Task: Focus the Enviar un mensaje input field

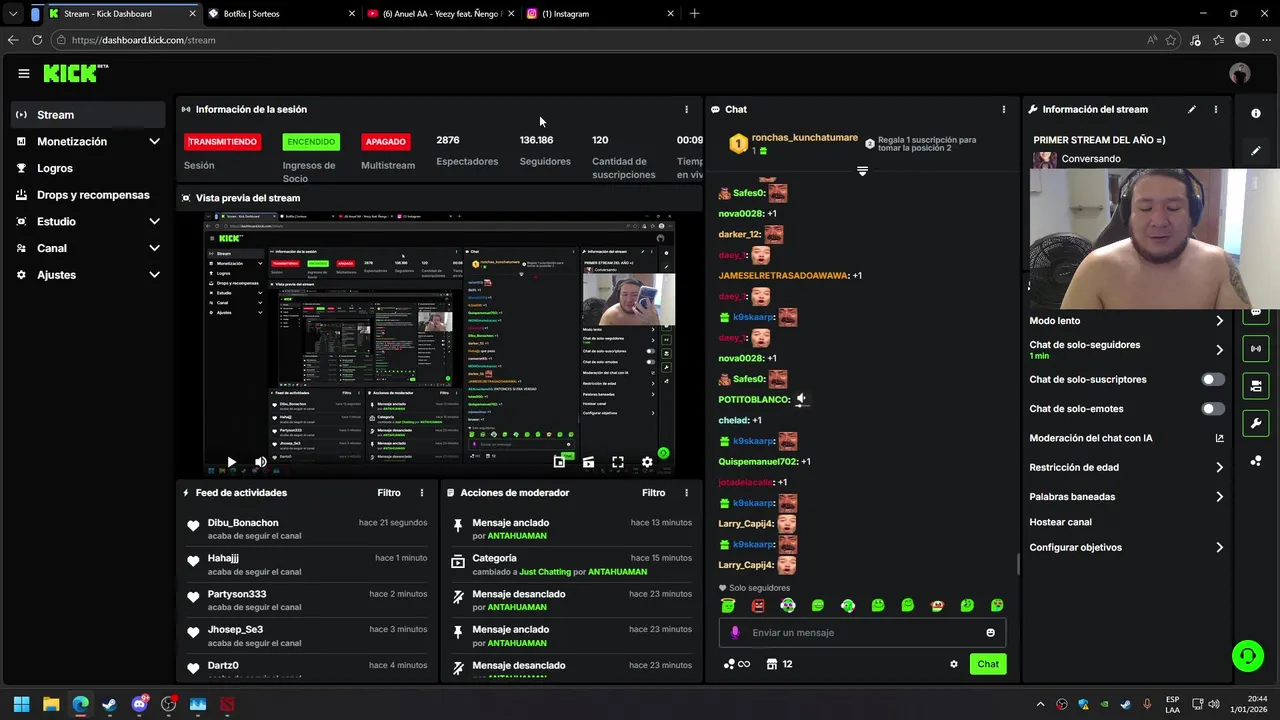Action: click(x=862, y=632)
